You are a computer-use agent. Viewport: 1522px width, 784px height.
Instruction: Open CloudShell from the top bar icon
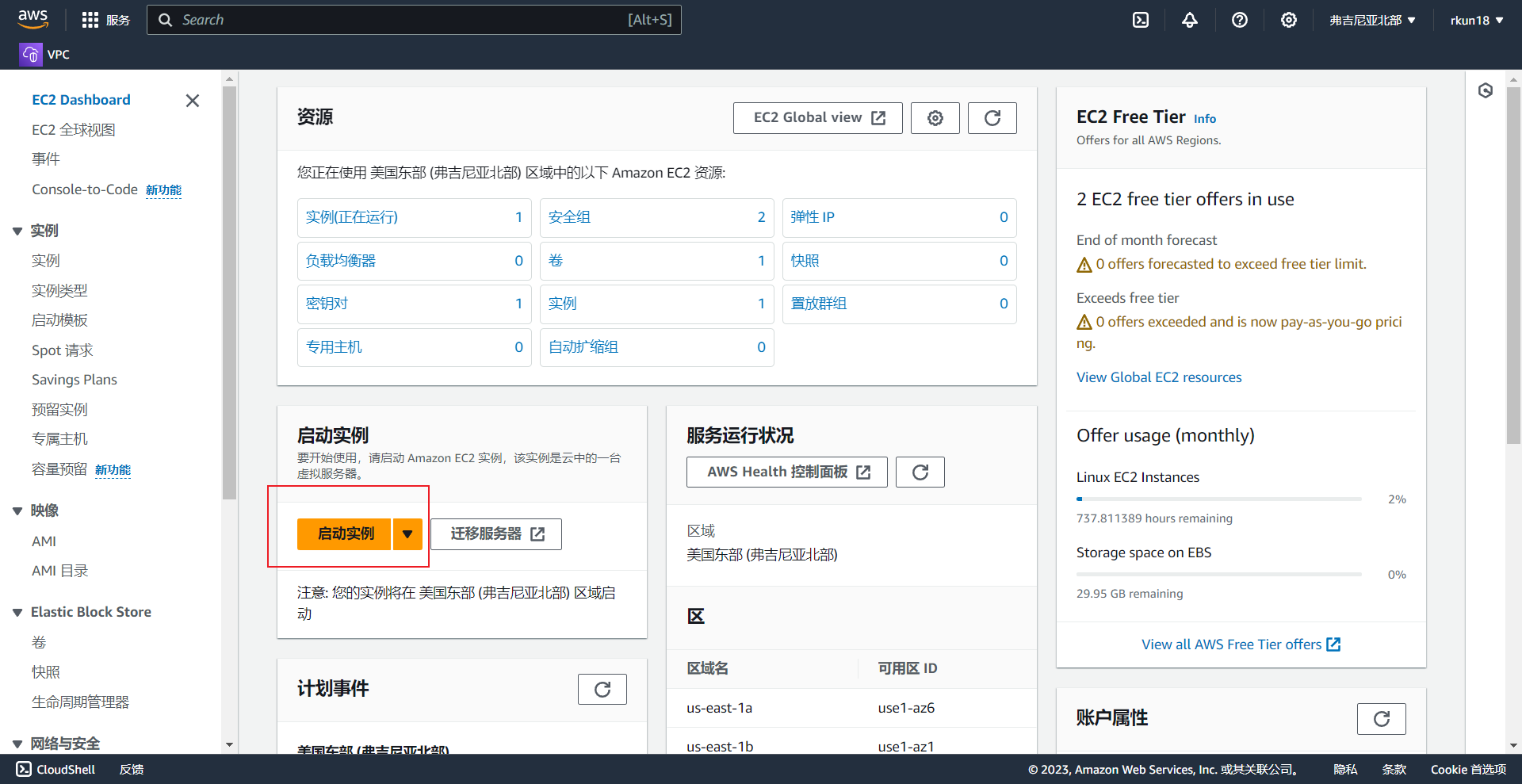[x=1141, y=20]
